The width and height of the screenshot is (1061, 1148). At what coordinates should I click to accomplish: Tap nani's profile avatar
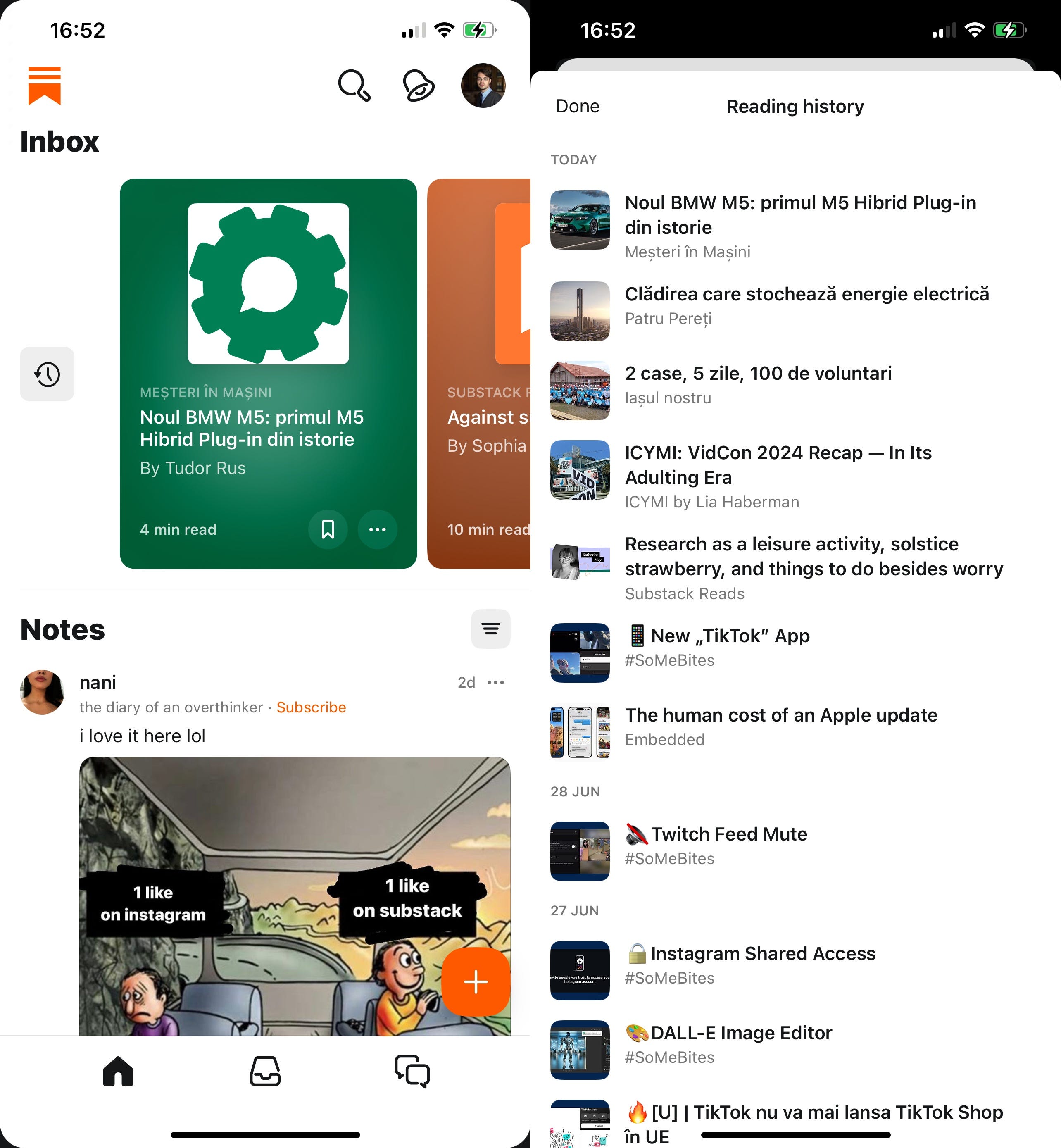coord(42,692)
